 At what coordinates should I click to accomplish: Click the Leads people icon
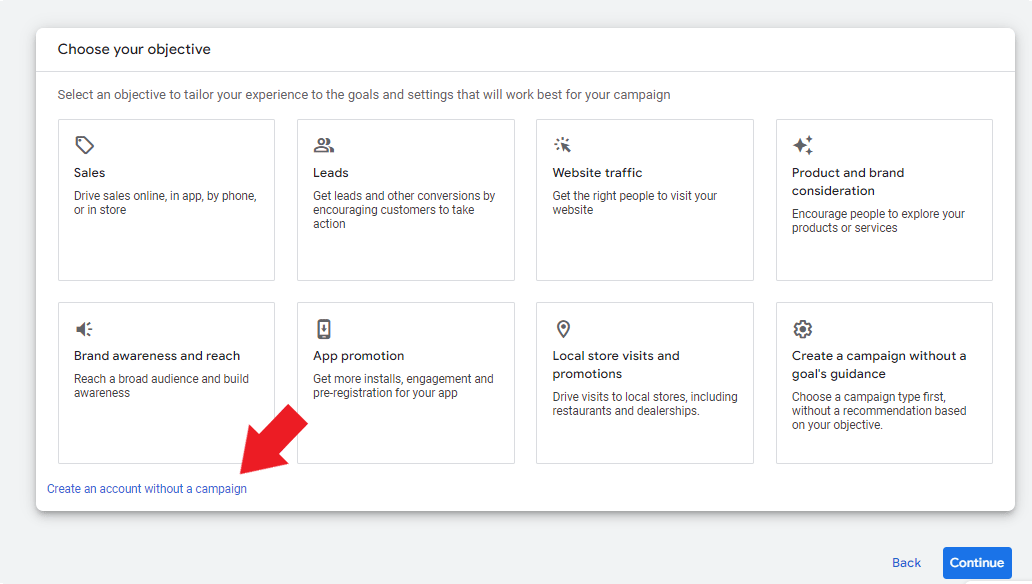pyautogui.click(x=324, y=145)
